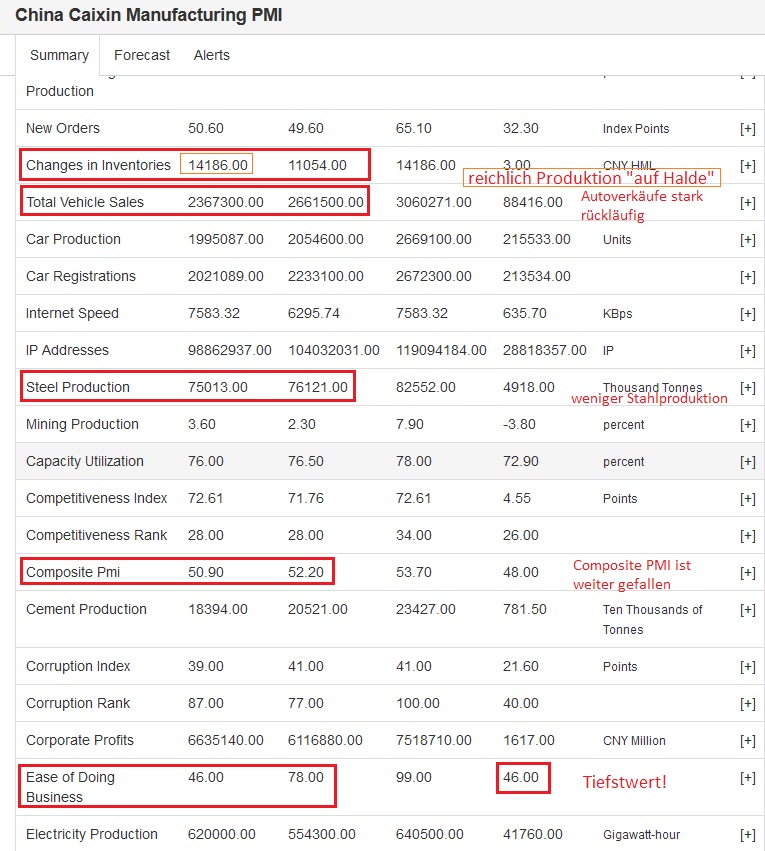The width and height of the screenshot is (765, 851).
Task: Select the steel production value 75013.00
Action: click(x=218, y=387)
